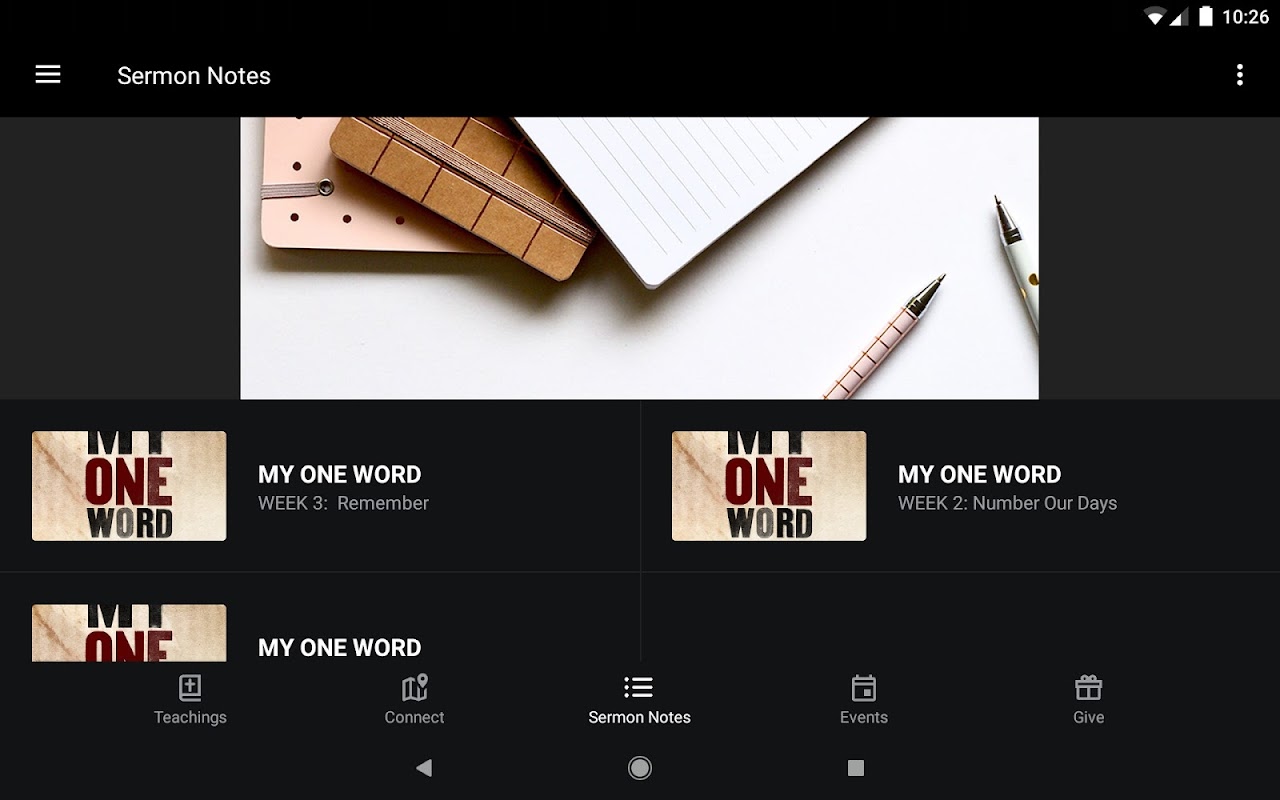Select WEEK 3 My One Word thumbnail
1280x800 pixels.
coord(129,486)
